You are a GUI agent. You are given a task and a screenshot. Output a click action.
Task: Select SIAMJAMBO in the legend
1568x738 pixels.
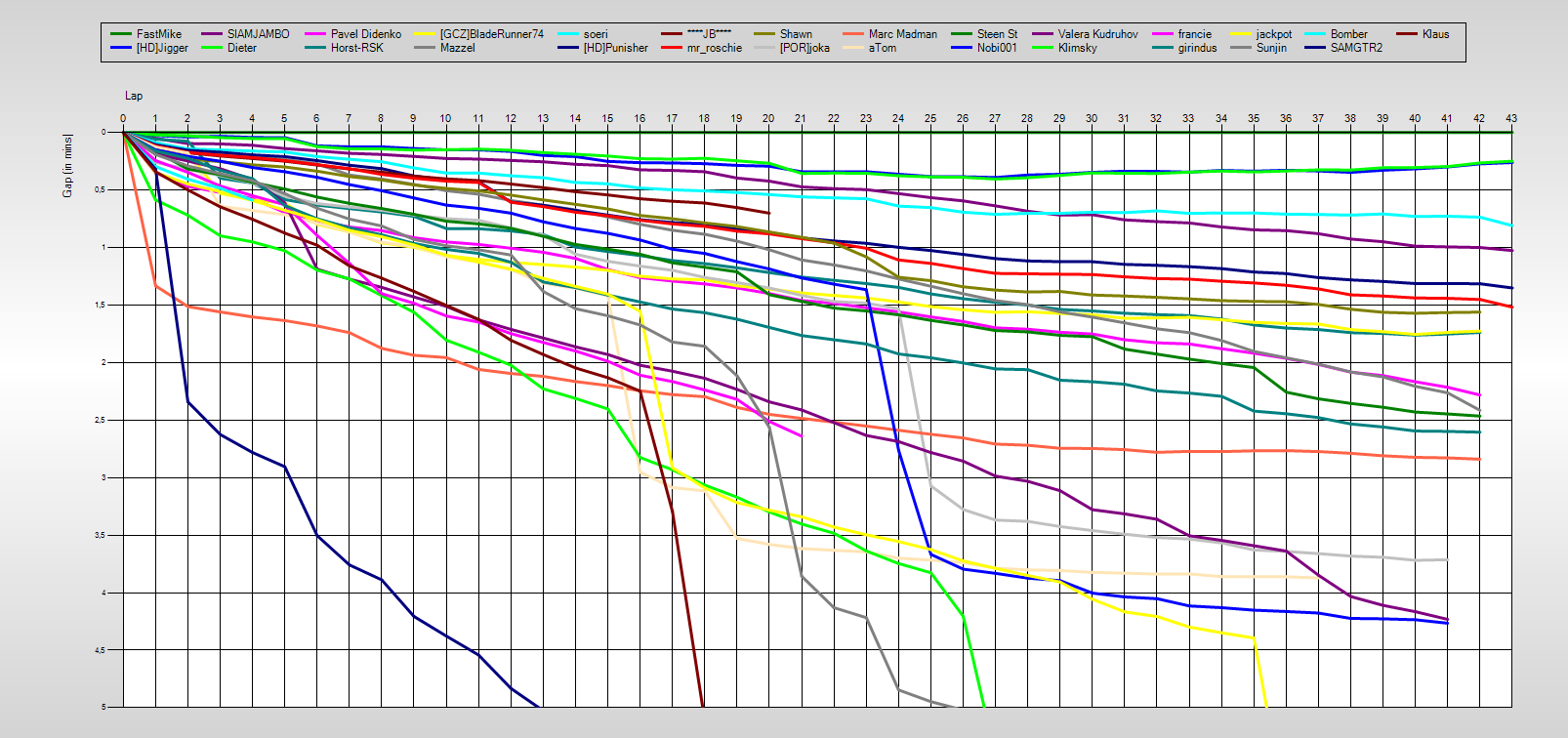pyautogui.click(x=258, y=34)
